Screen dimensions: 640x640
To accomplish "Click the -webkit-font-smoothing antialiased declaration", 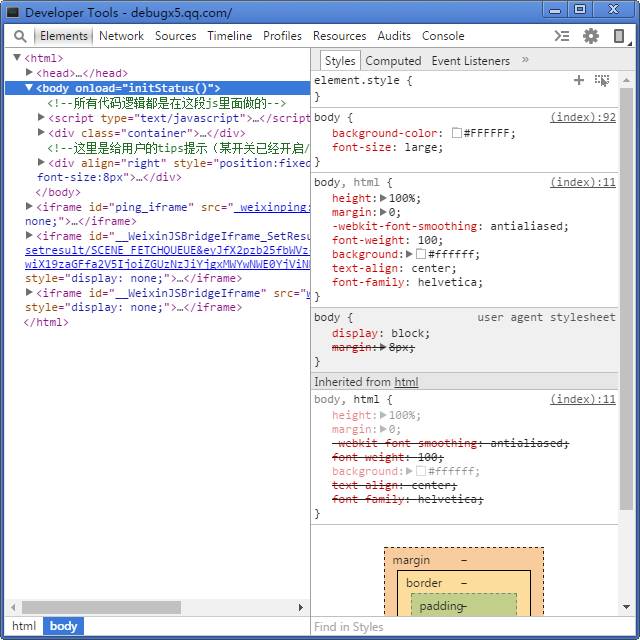I will [x=450, y=226].
